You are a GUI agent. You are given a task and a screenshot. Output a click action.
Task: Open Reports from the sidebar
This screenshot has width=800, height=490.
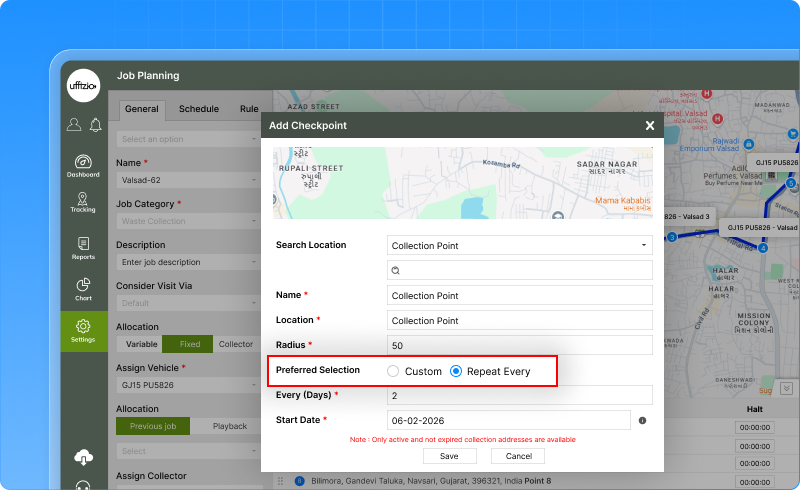[83, 247]
